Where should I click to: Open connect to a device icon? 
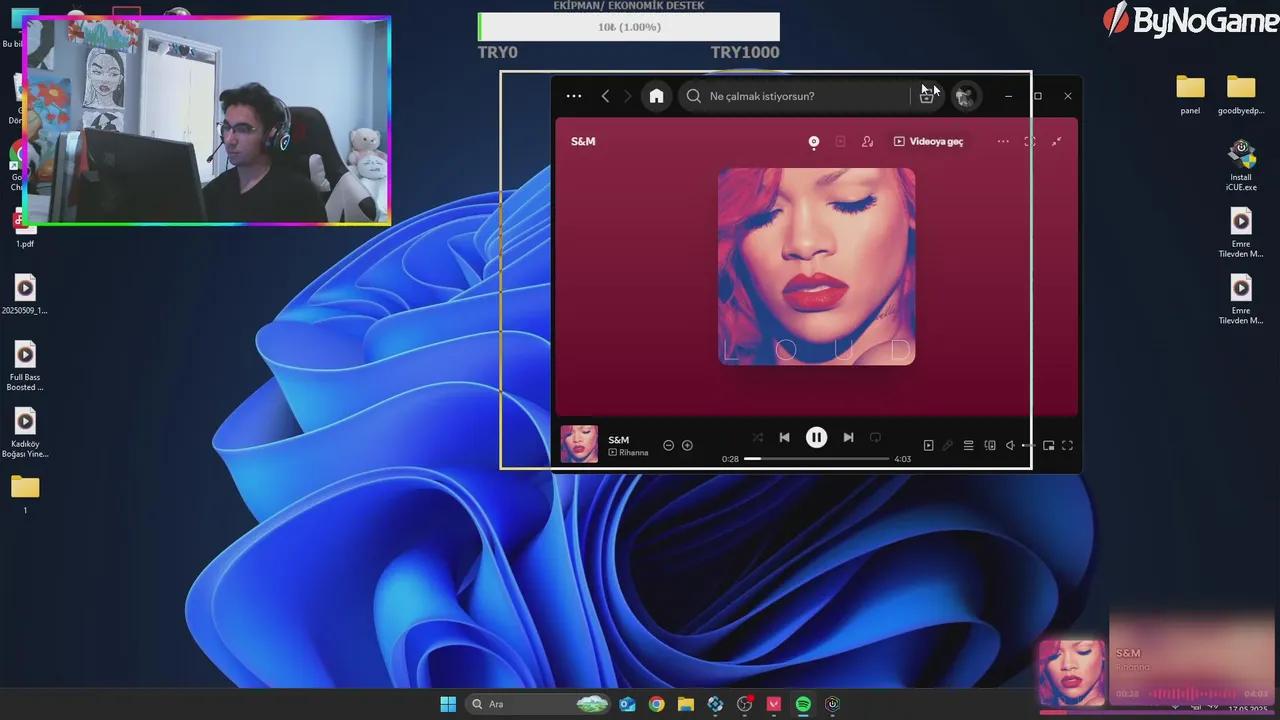click(990, 445)
